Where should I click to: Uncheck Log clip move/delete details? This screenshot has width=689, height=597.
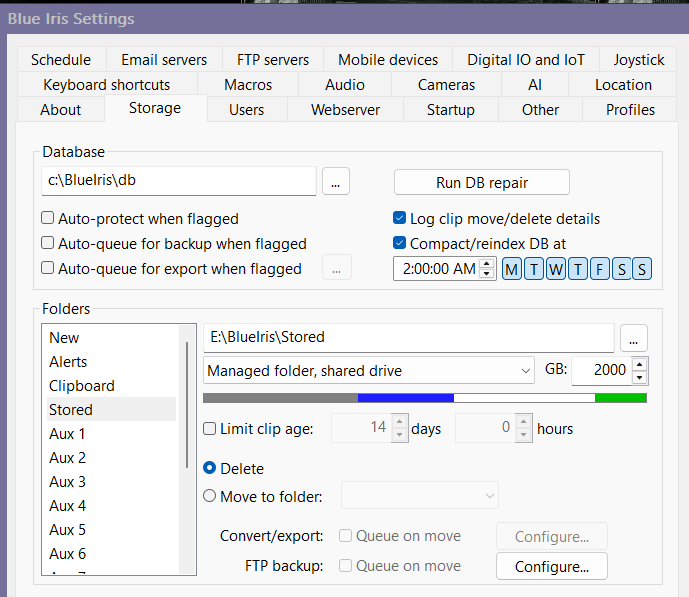400,218
